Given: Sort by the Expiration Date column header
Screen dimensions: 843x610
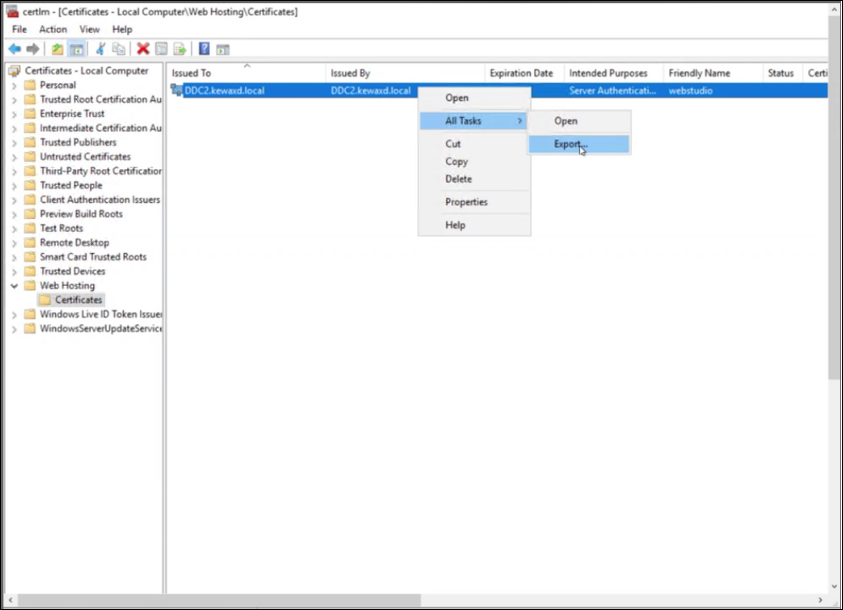Looking at the screenshot, I should pyautogui.click(x=521, y=72).
